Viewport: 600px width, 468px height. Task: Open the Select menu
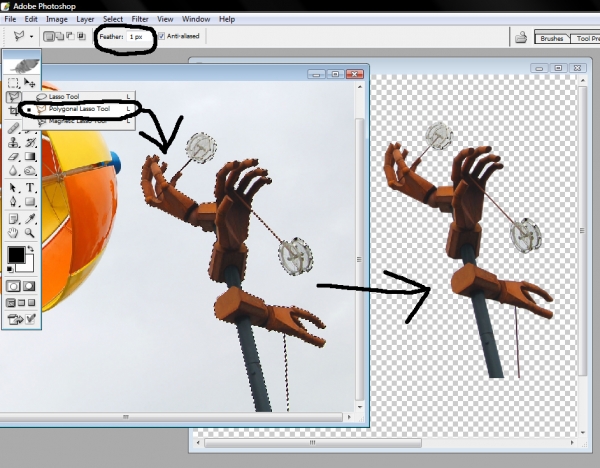113,19
